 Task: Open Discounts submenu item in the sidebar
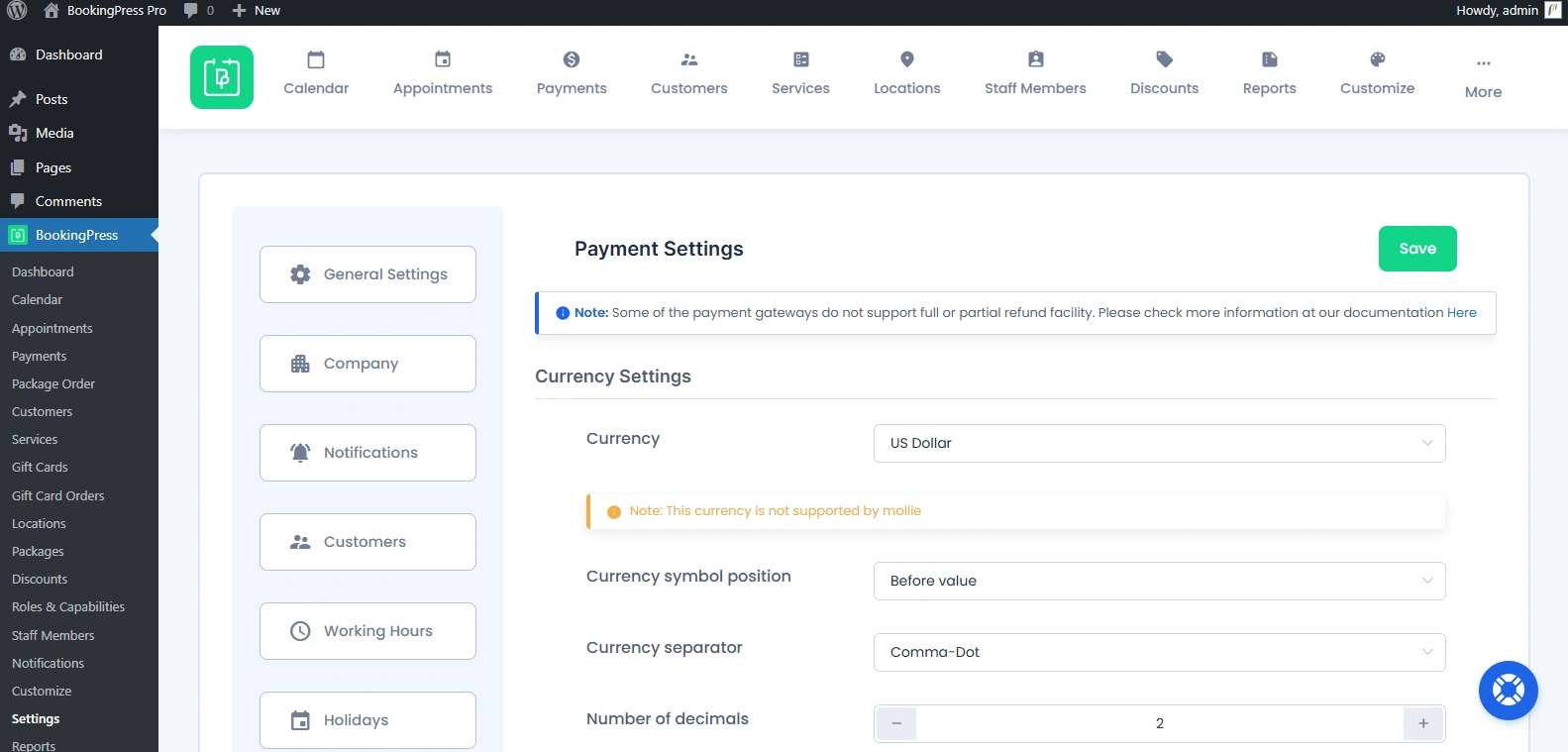pyautogui.click(x=40, y=579)
